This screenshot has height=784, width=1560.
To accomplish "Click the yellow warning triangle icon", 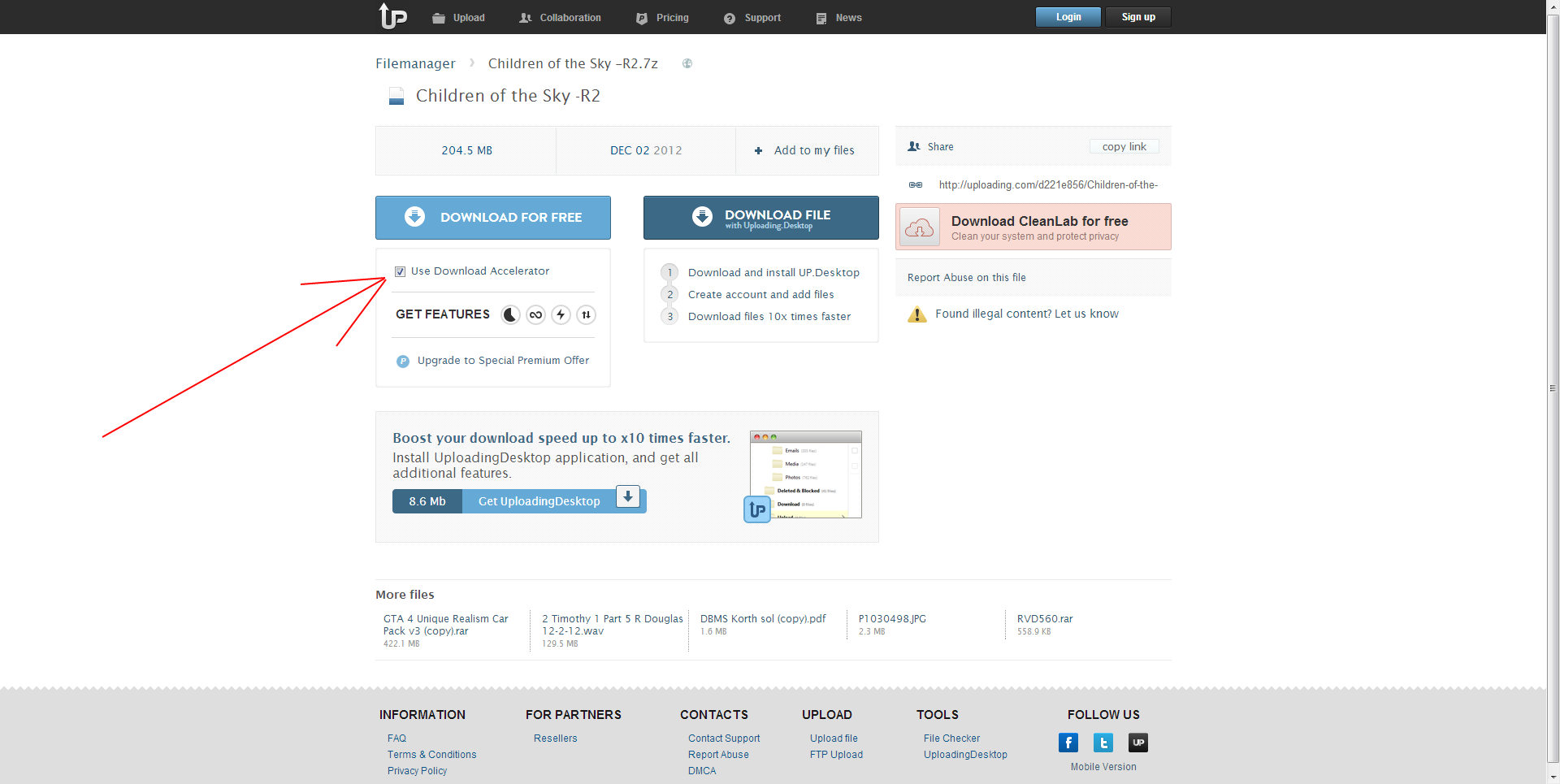I will (917, 314).
